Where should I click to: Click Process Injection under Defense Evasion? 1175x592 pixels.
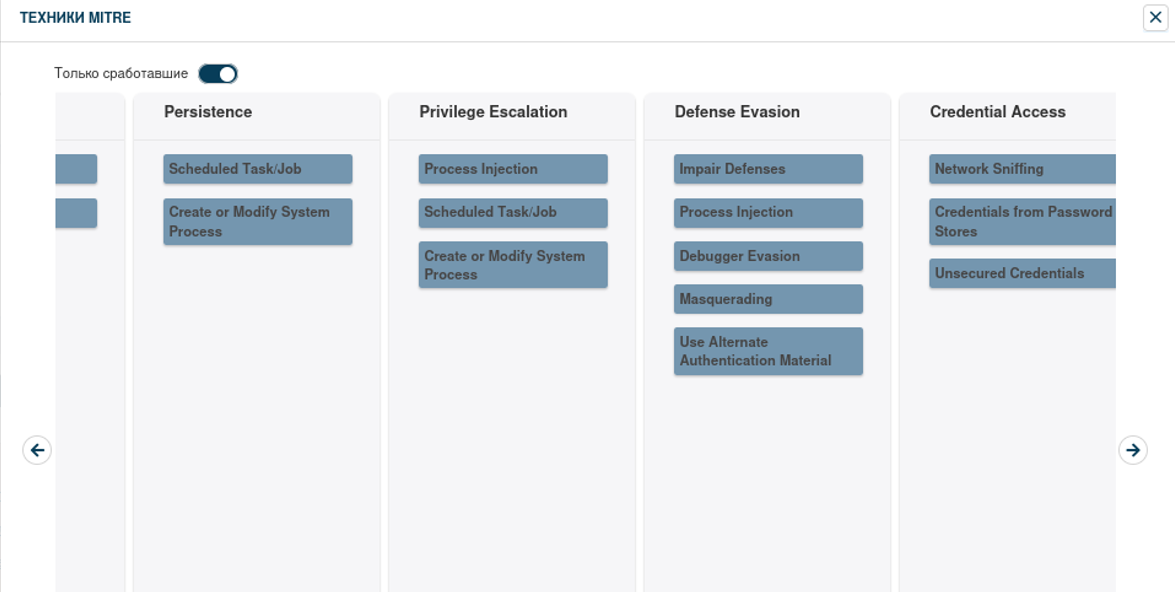(767, 212)
